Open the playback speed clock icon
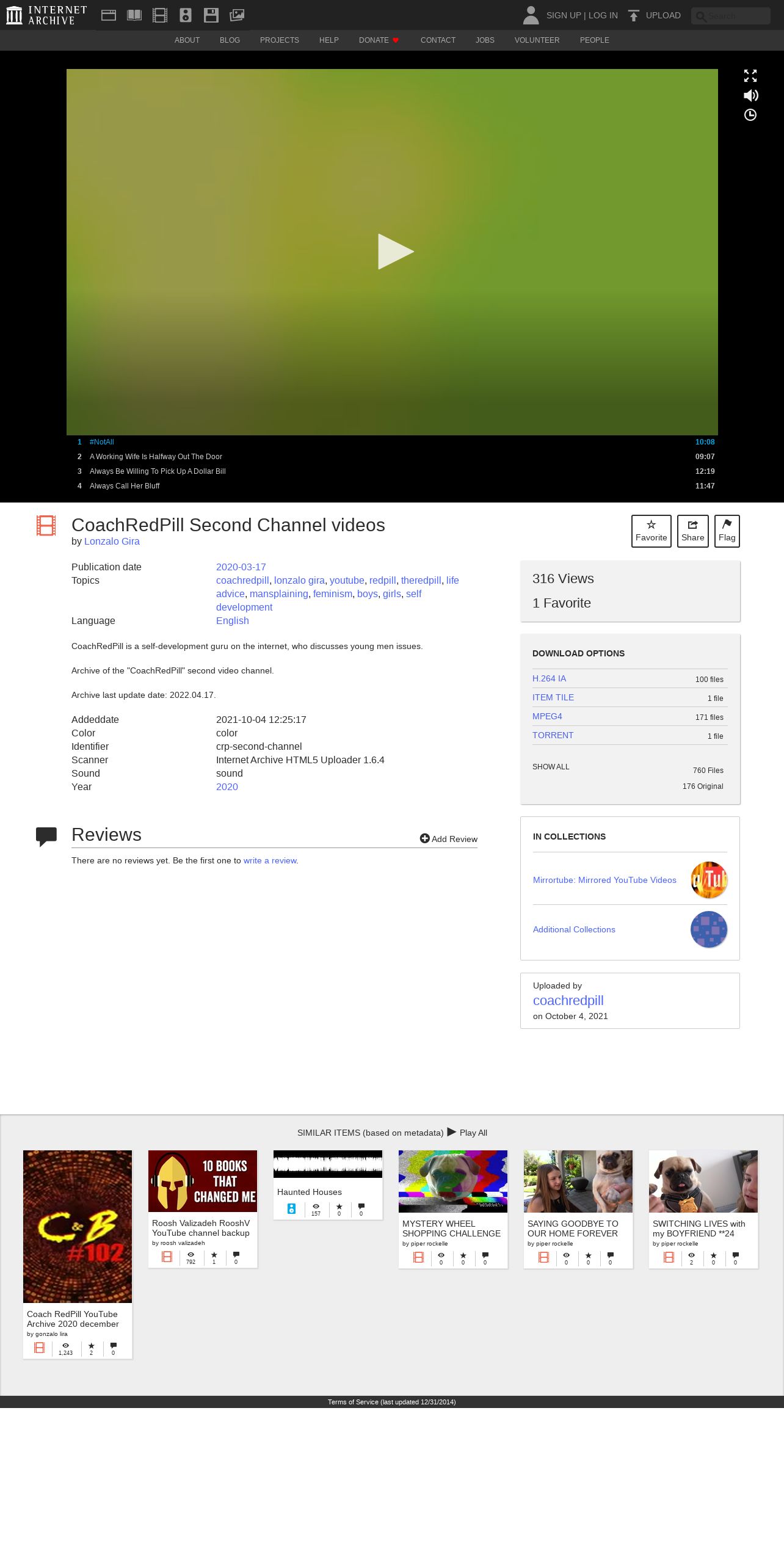Screen dimensions: 784x1568 coord(750,115)
